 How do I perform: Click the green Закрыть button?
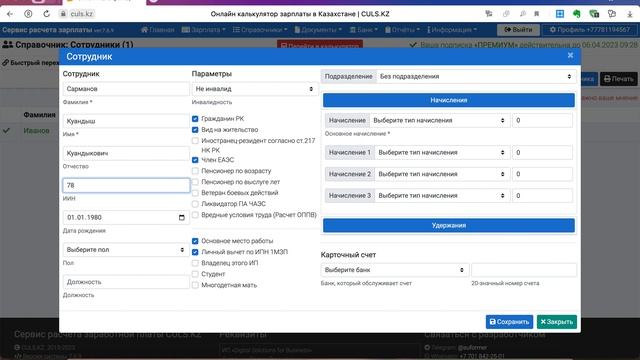coord(557,322)
